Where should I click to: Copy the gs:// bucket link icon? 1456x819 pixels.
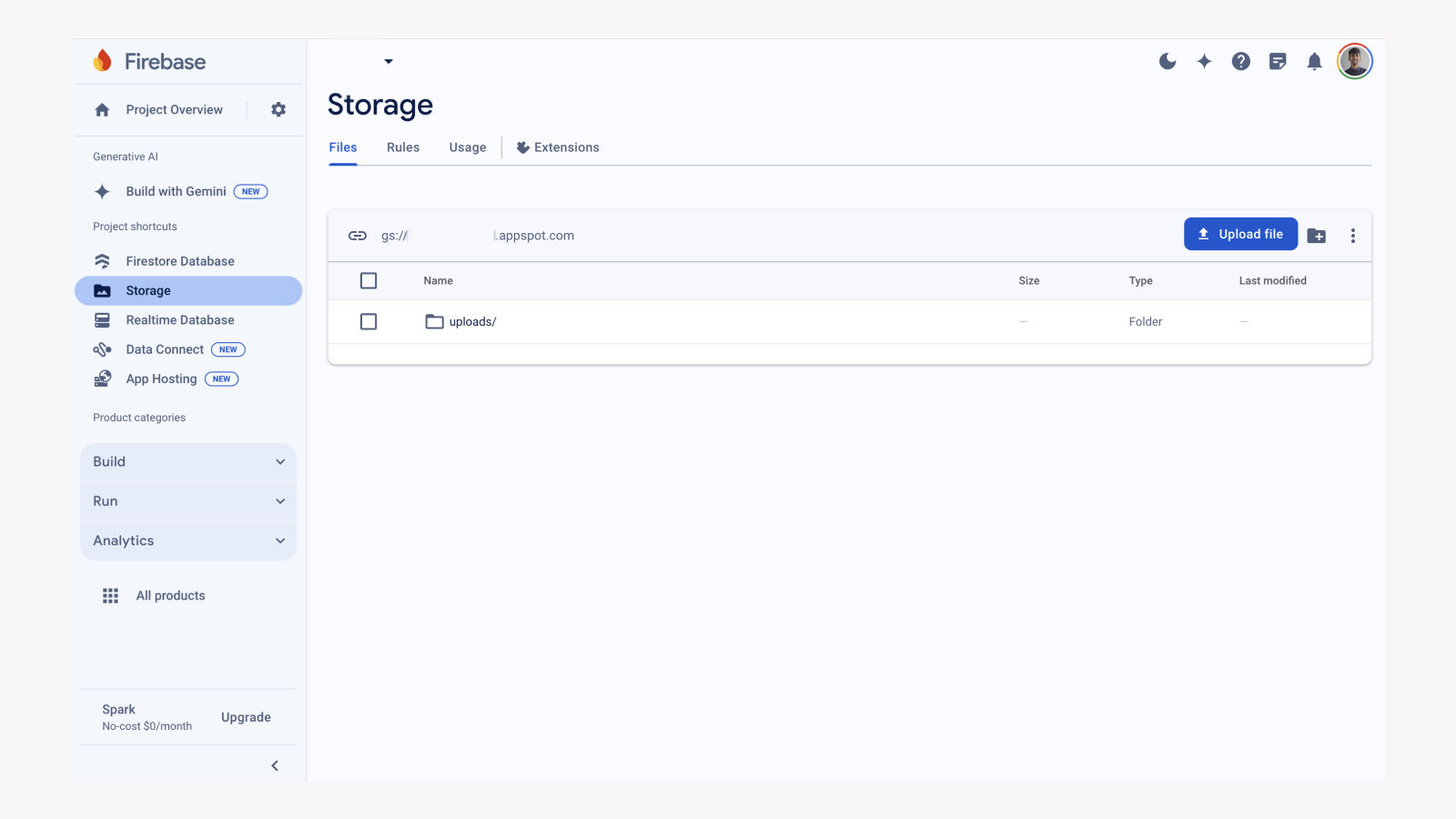358,235
